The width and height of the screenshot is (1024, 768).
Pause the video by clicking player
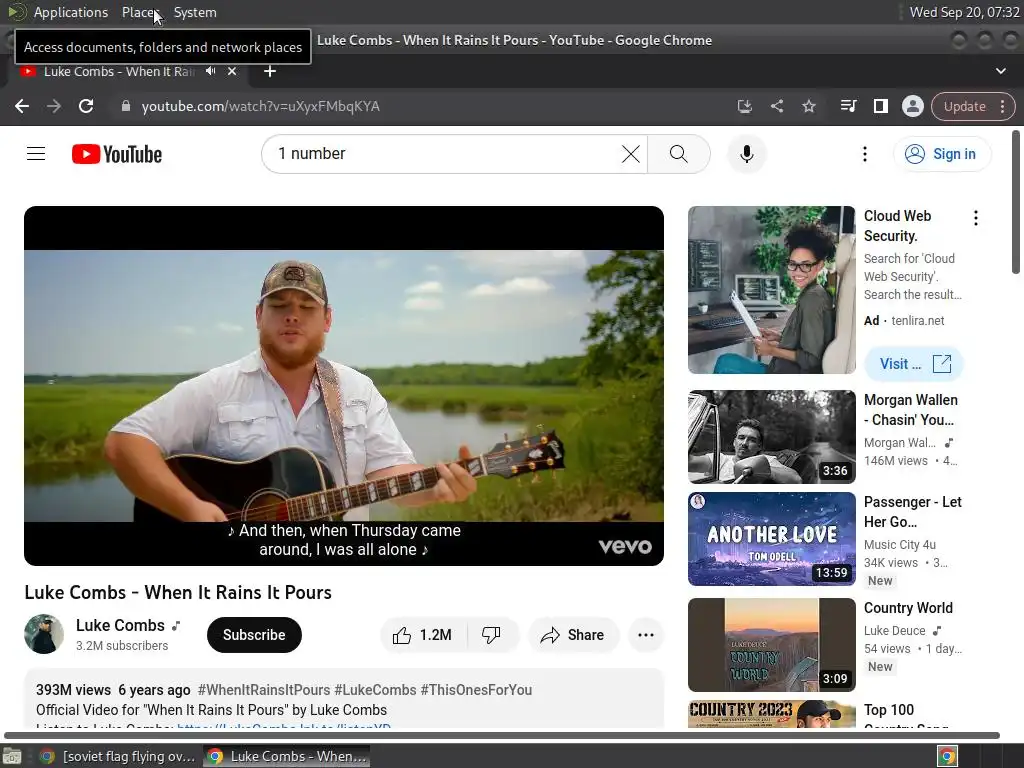click(344, 385)
